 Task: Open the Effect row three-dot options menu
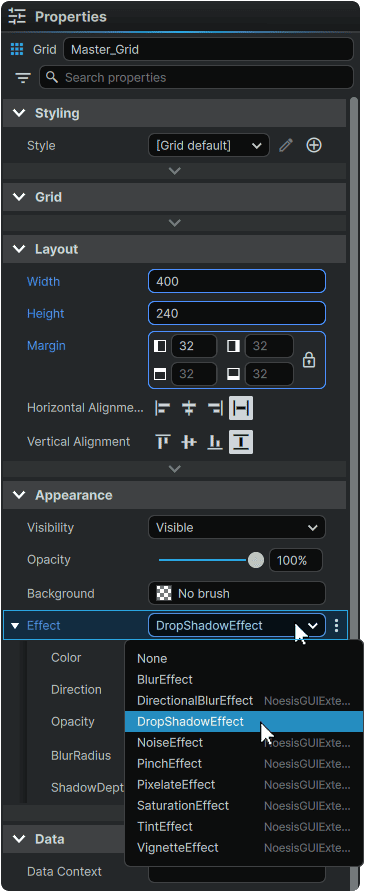coord(337,626)
